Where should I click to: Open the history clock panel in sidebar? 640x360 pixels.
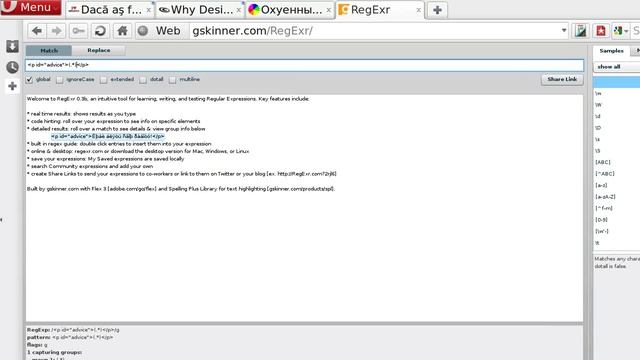point(12,67)
